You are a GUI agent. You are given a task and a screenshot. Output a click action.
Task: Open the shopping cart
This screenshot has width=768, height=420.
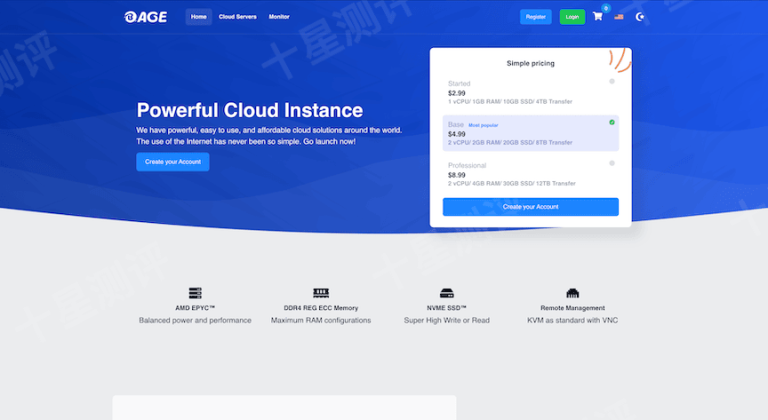coord(598,16)
